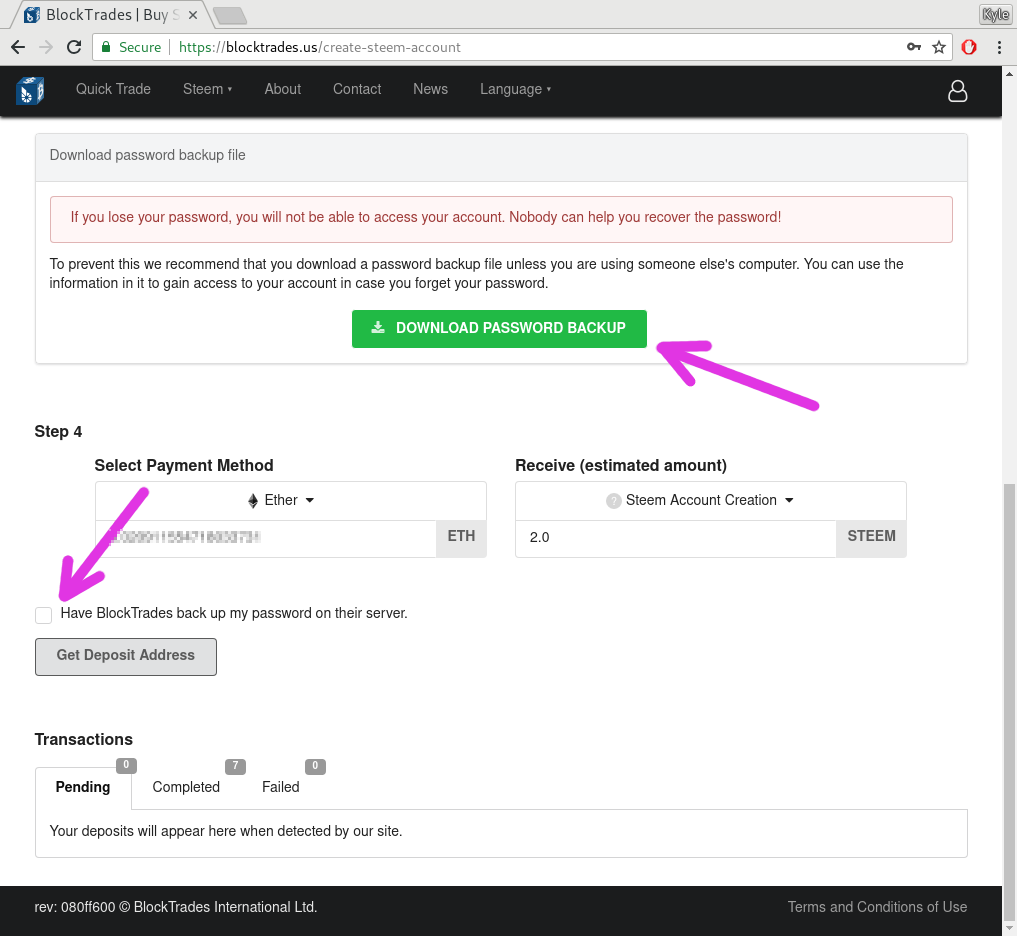This screenshot has height=936, width=1017.
Task: Click the Select Payment Method label
Action: [x=184, y=465]
